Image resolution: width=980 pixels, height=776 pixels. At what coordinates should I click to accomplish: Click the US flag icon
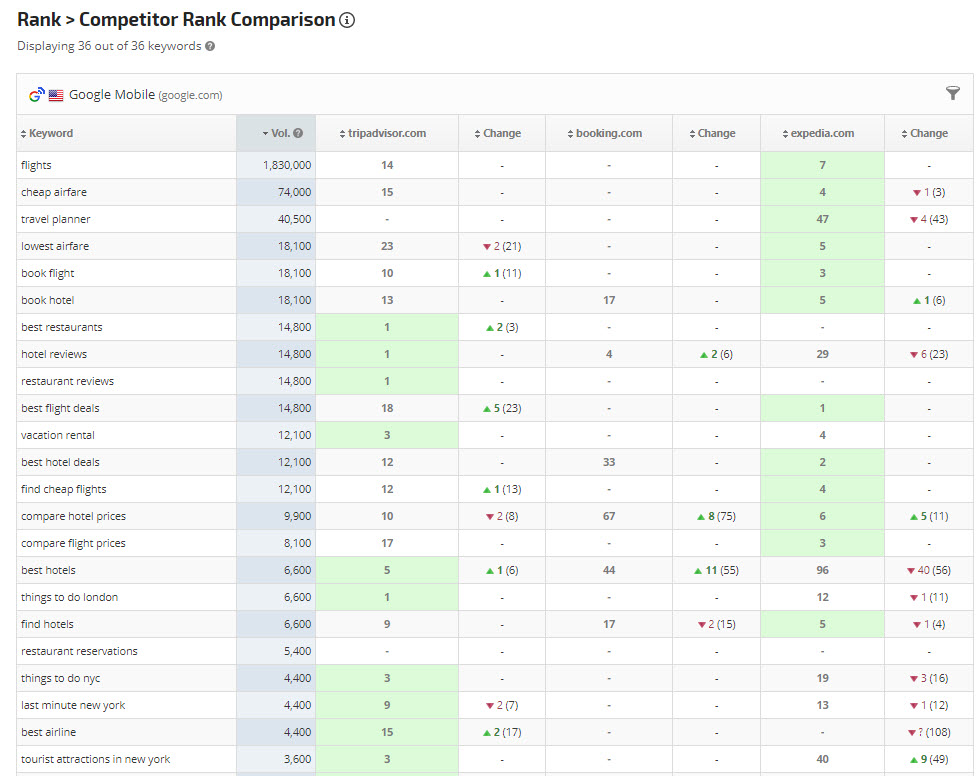click(x=56, y=95)
